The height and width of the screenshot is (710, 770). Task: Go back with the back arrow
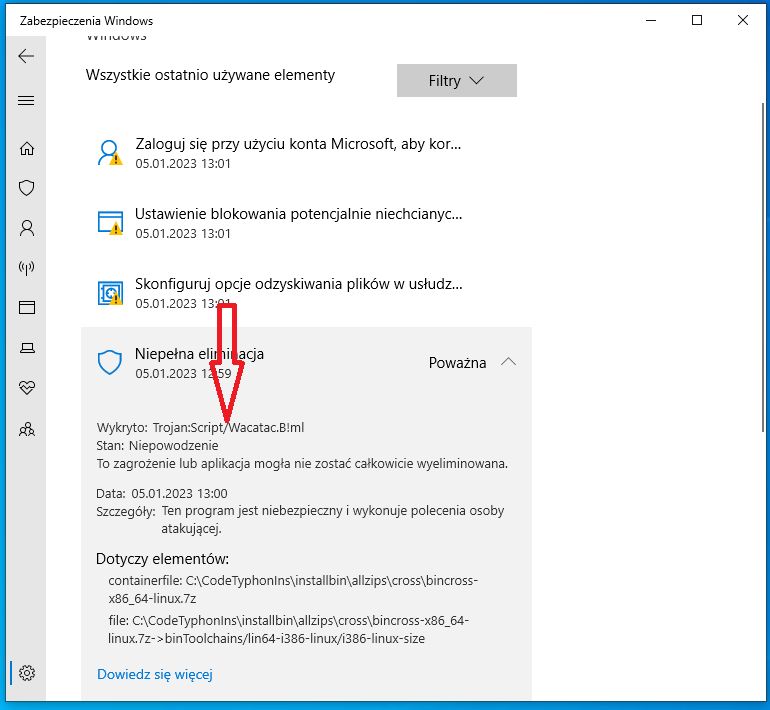click(x=26, y=56)
